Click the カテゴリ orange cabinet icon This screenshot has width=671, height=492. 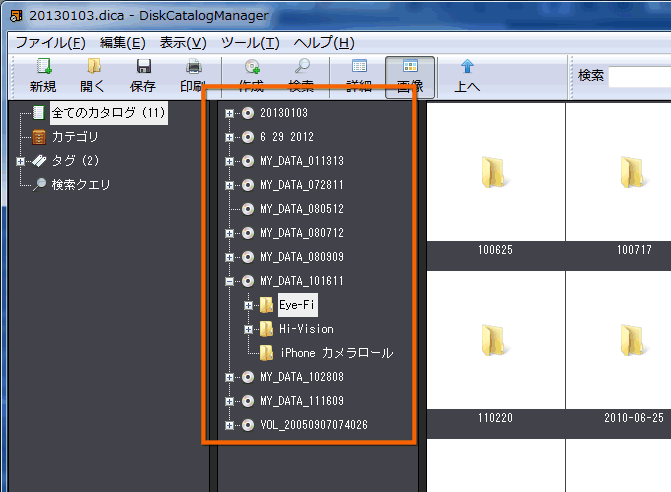tap(39, 137)
